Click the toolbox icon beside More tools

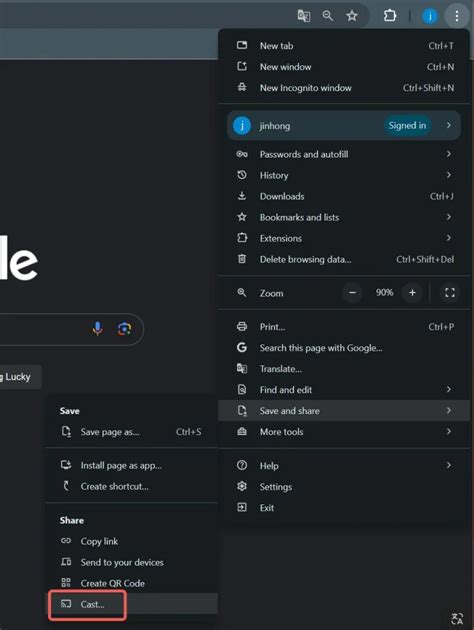(x=242, y=432)
